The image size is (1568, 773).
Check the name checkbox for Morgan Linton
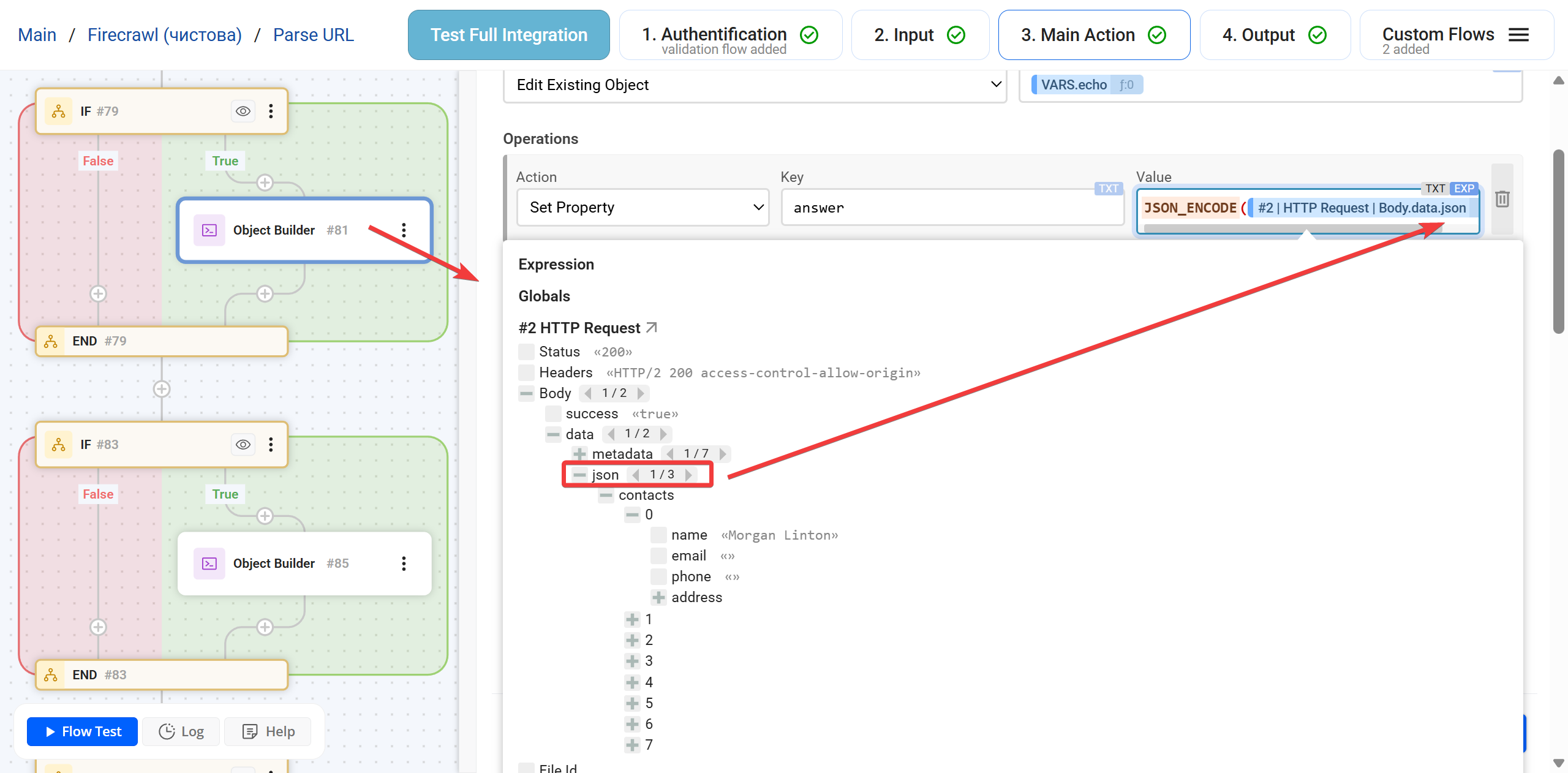pos(658,535)
